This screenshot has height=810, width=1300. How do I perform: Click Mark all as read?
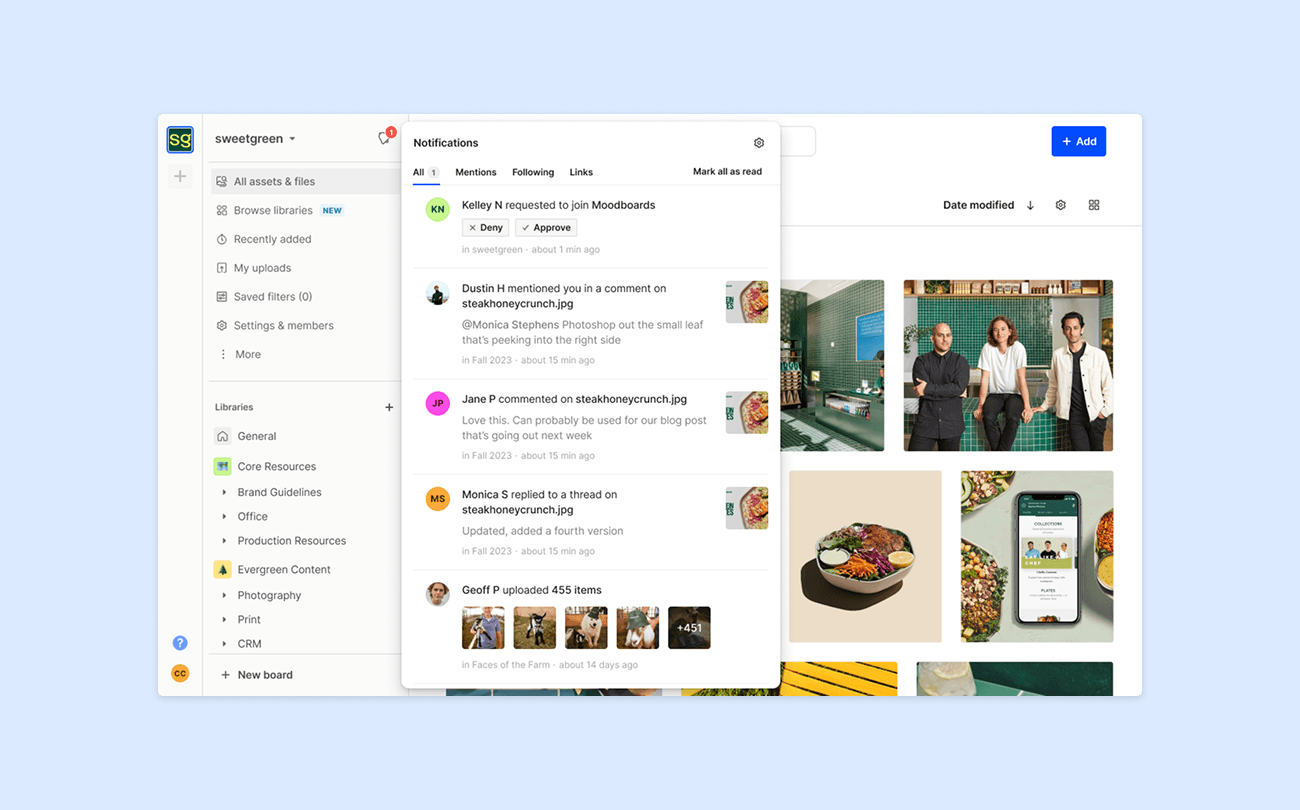point(727,172)
